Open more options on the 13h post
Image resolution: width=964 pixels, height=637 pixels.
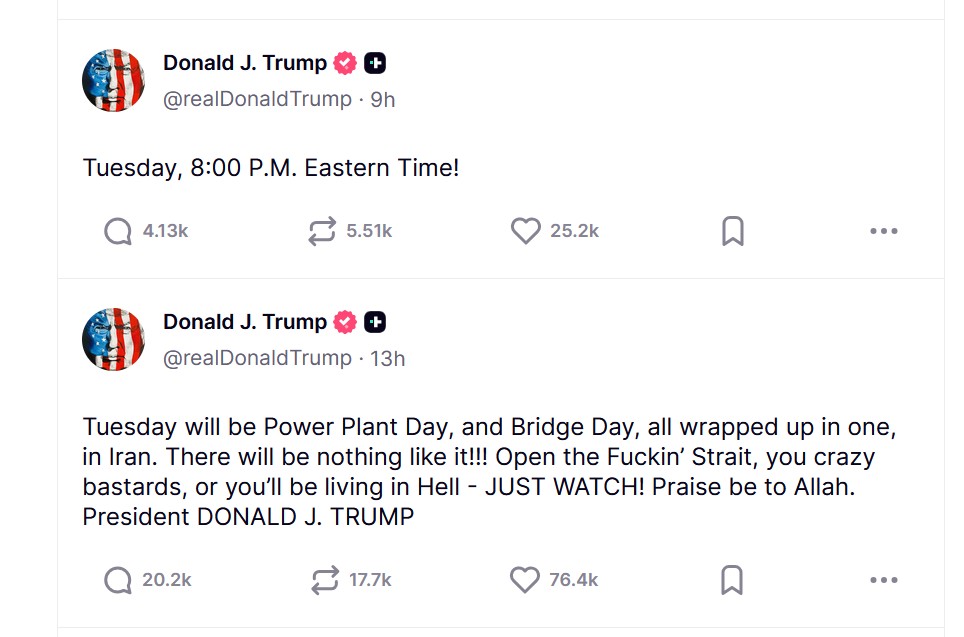click(883, 580)
